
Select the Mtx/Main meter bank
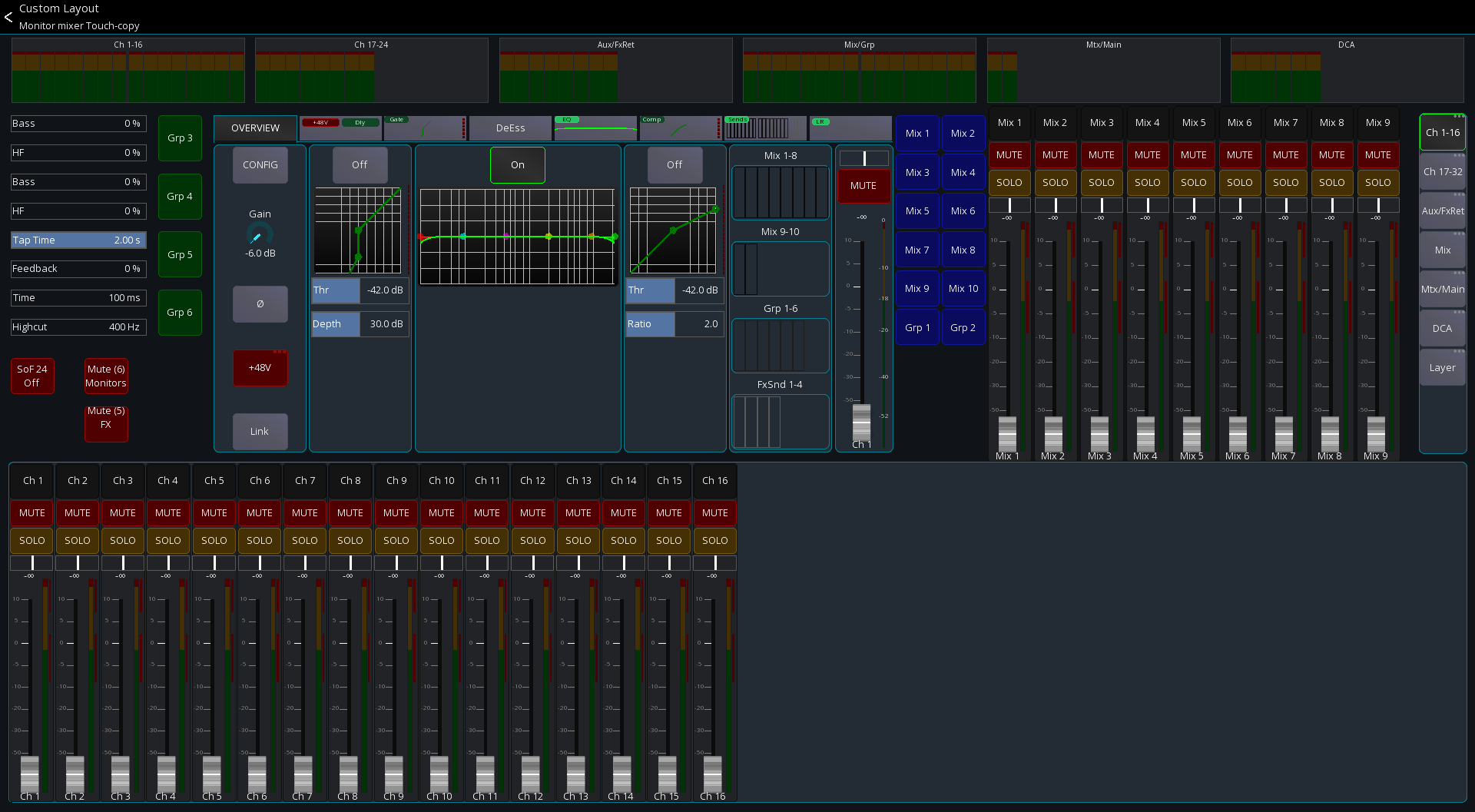[x=1104, y=71]
